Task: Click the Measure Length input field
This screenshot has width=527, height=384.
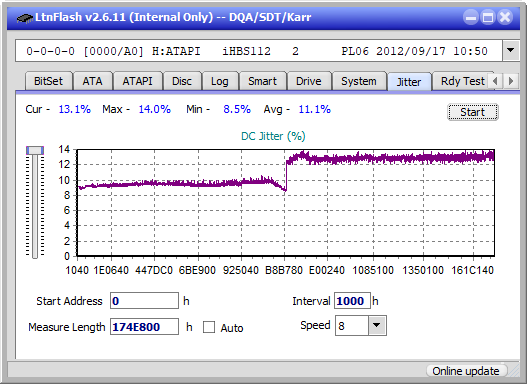Action: pos(145,327)
